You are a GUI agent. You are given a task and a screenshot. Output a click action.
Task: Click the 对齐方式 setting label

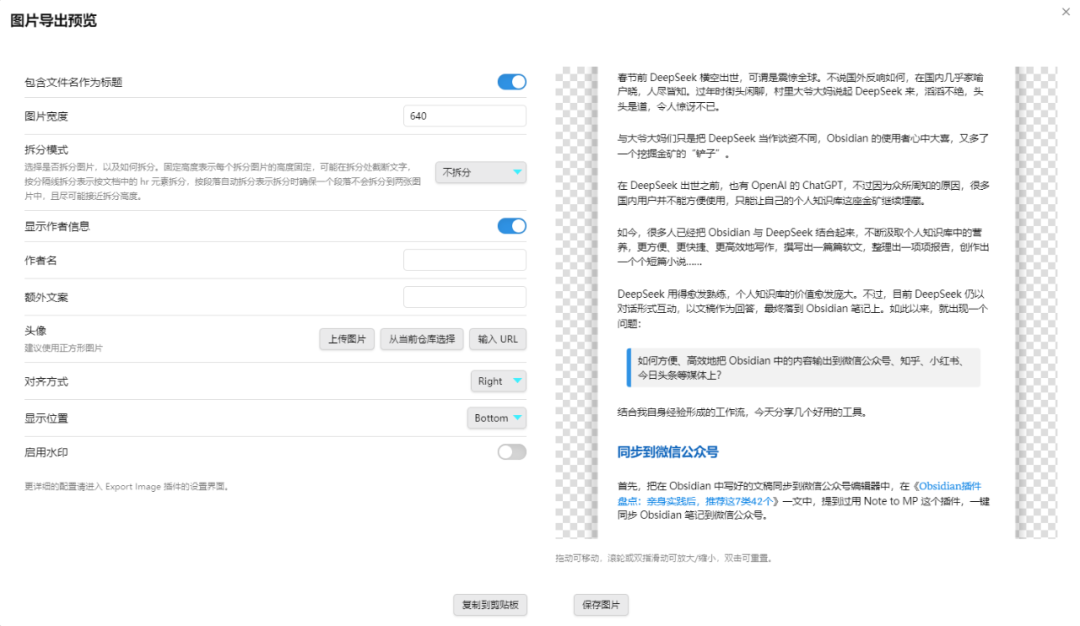[46, 382]
